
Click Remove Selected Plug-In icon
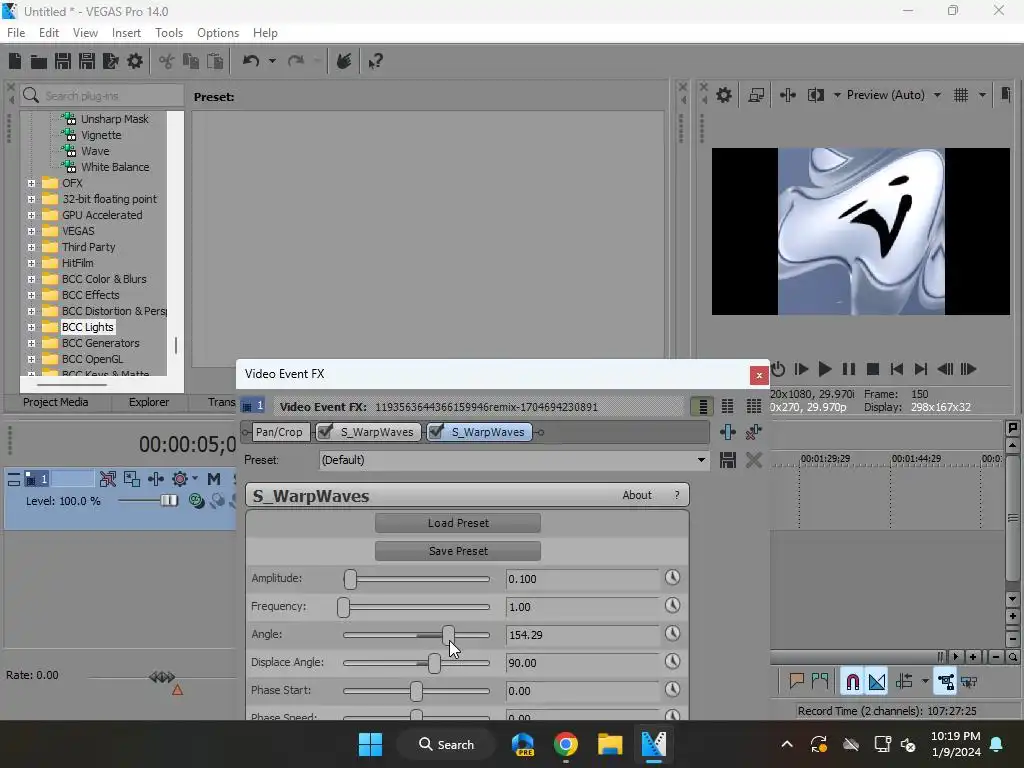(754, 432)
